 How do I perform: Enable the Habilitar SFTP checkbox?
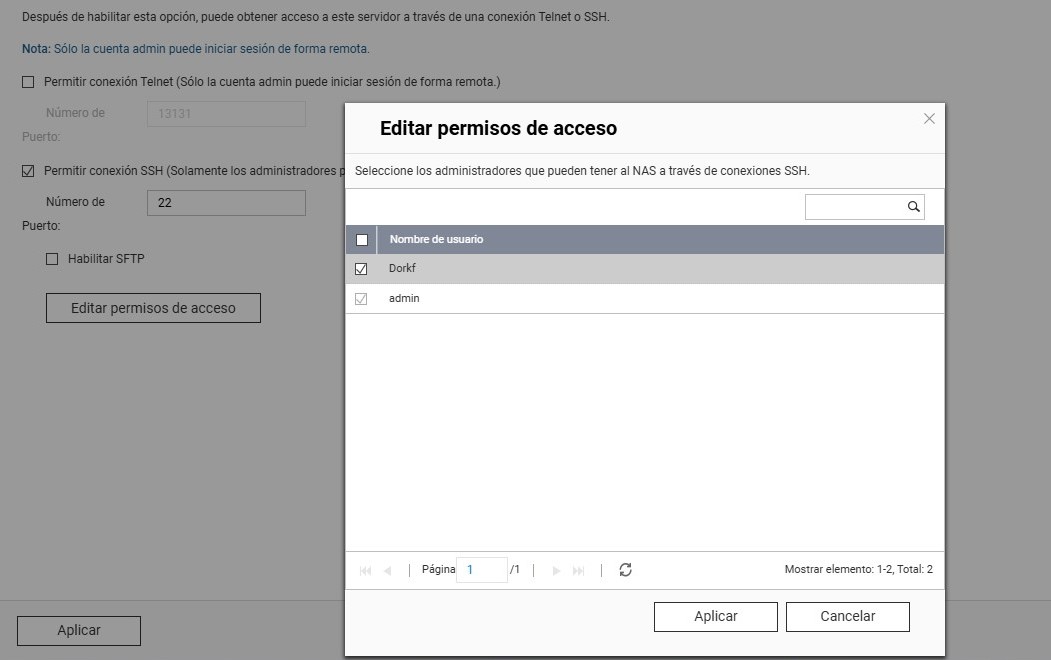pos(52,259)
